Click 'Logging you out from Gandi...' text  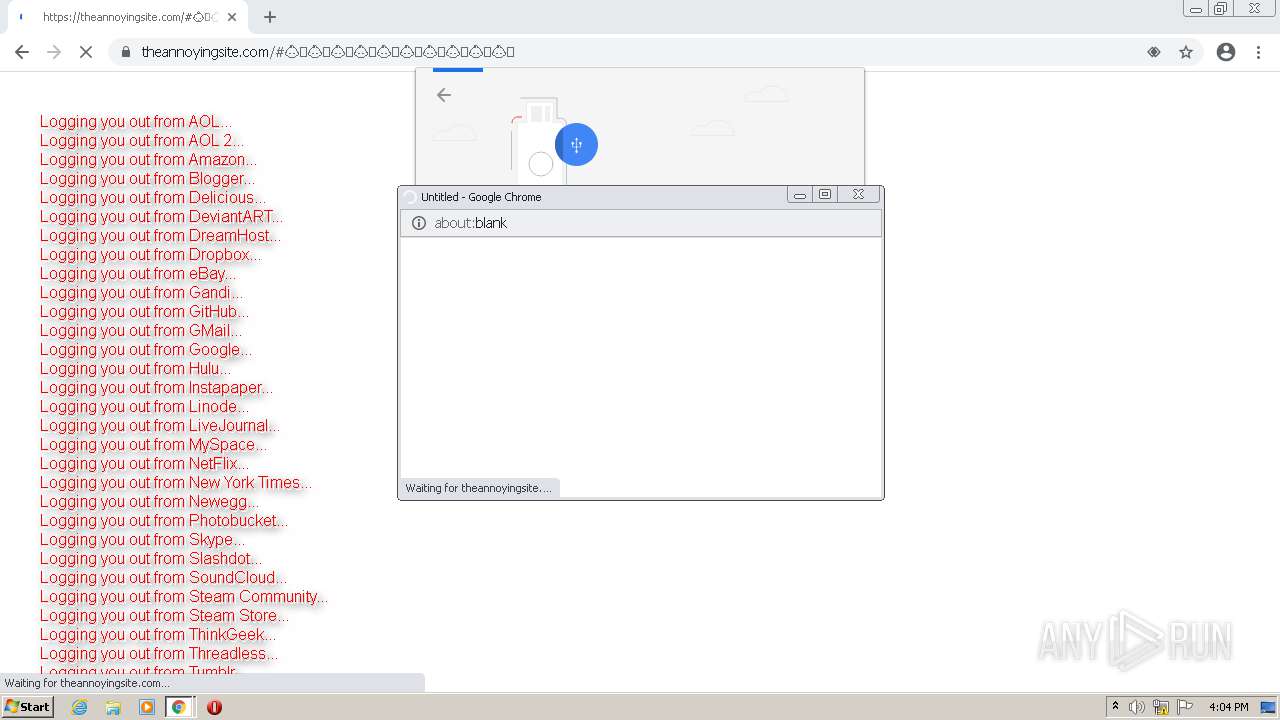tap(141, 293)
